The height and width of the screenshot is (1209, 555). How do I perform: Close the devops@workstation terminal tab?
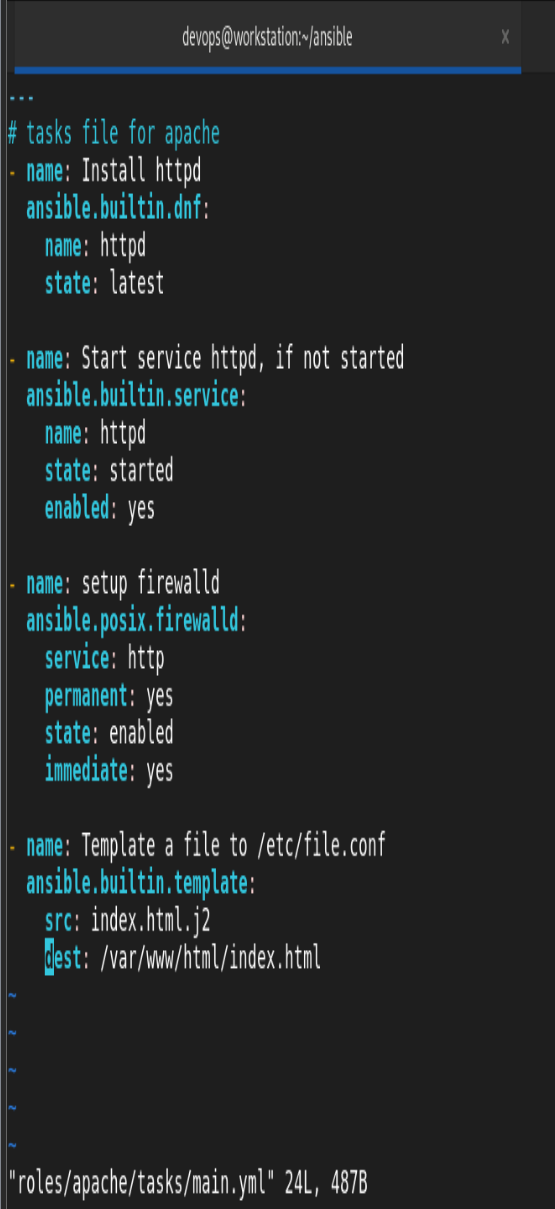coord(505,37)
